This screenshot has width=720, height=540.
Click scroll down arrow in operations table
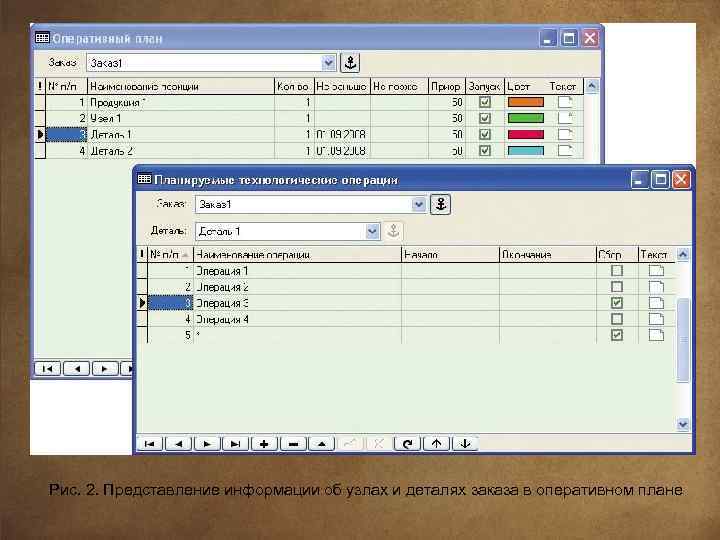(683, 424)
